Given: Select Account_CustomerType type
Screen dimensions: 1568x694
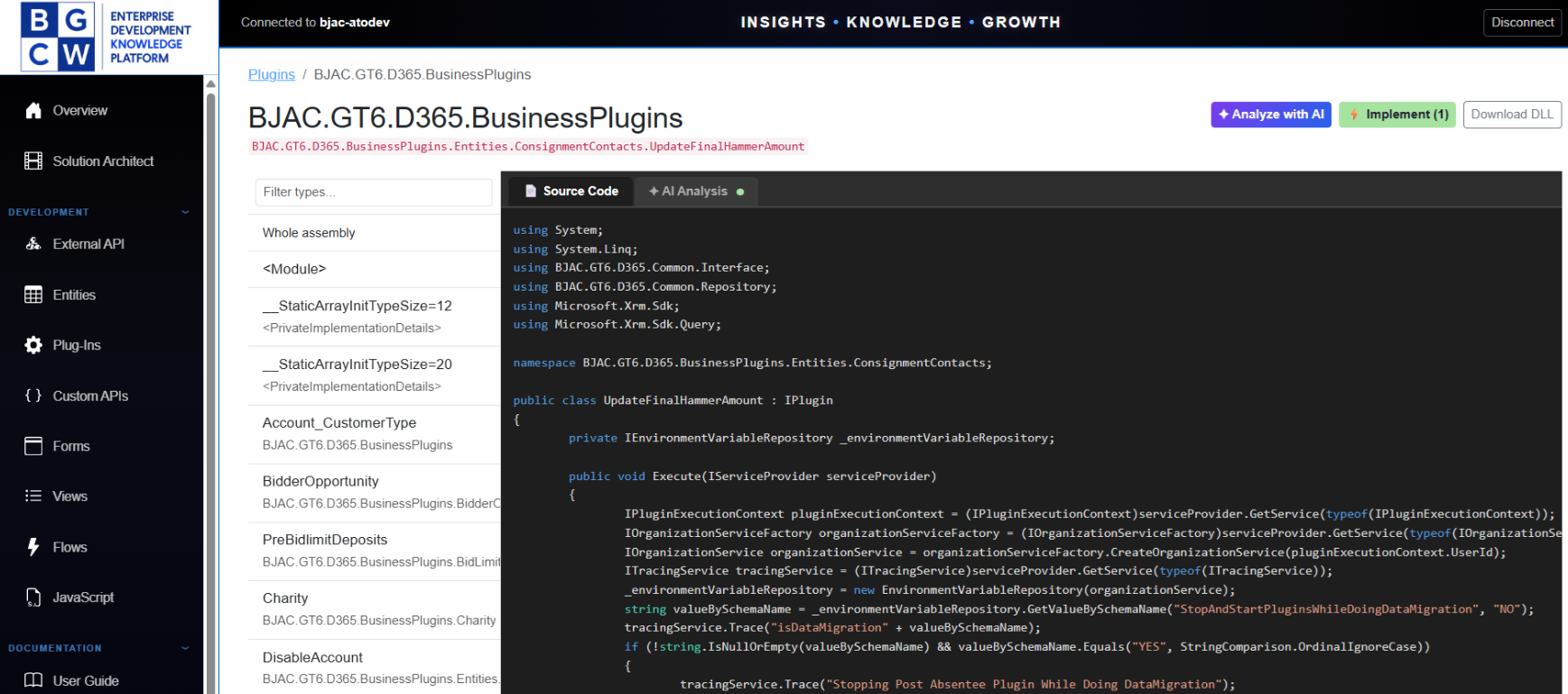Looking at the screenshot, I should pyautogui.click(x=375, y=434).
